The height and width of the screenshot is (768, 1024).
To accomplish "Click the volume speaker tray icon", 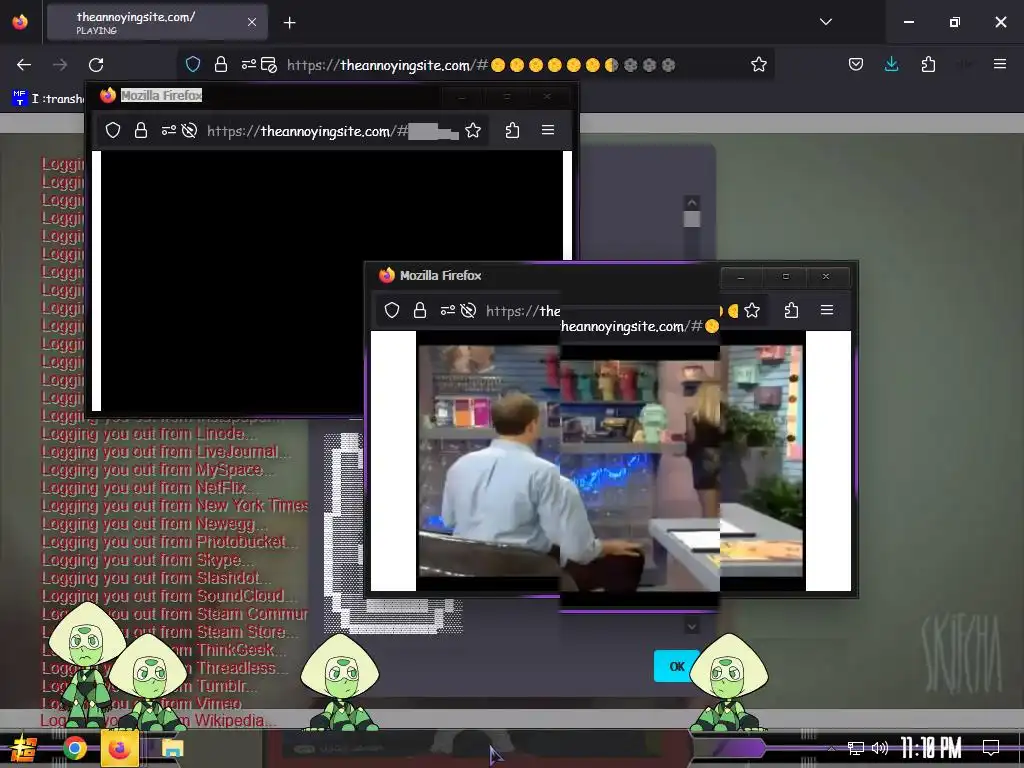I will pos(880,748).
